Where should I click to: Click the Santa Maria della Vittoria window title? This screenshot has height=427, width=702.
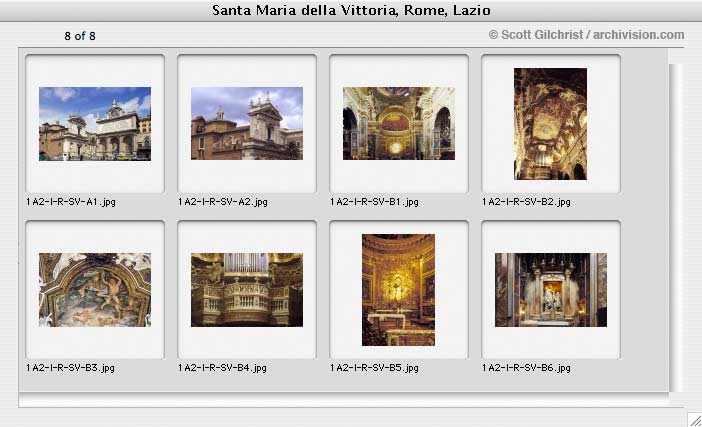click(351, 10)
